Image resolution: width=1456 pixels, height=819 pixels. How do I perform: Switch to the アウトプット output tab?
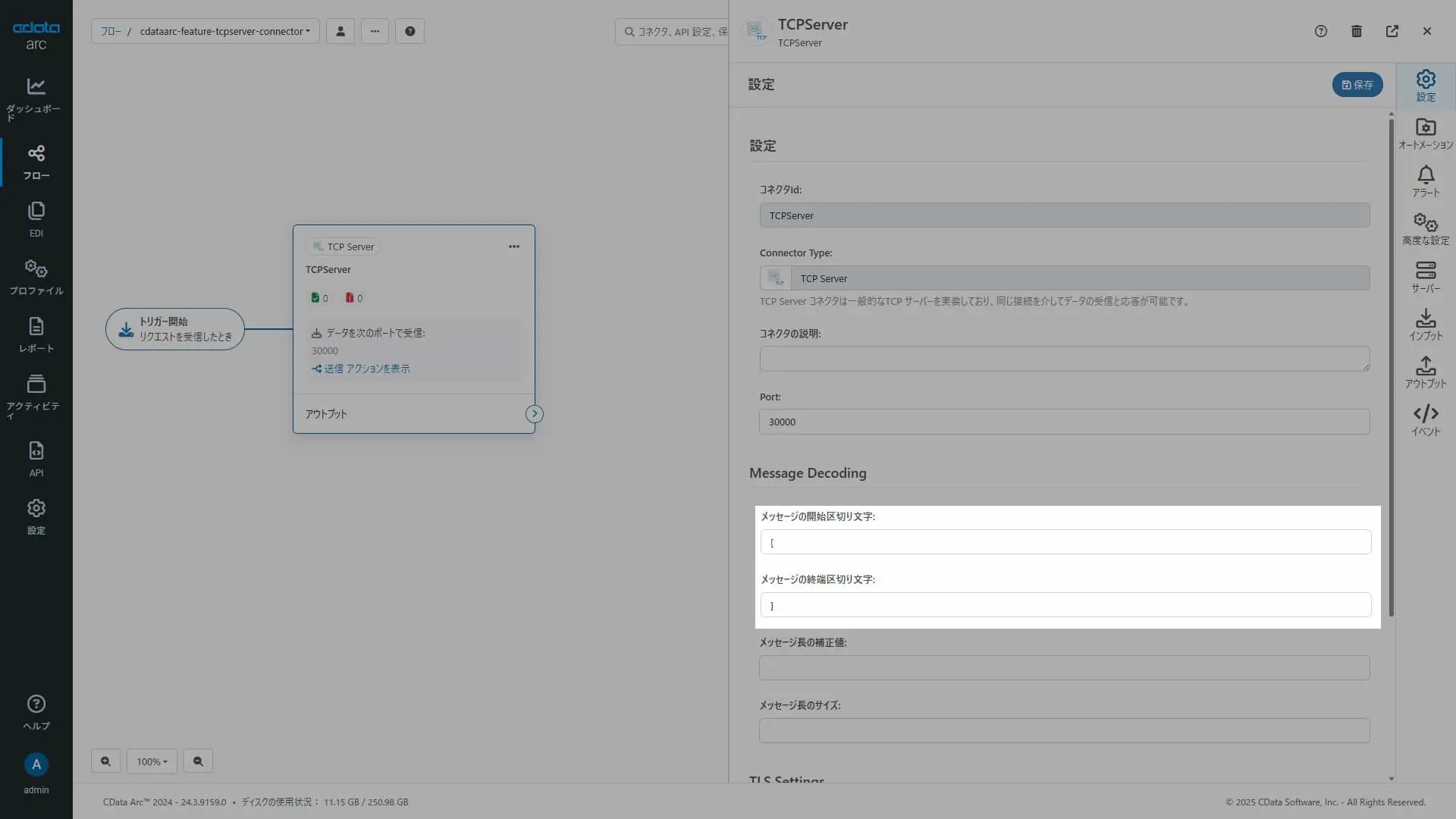click(x=1426, y=372)
